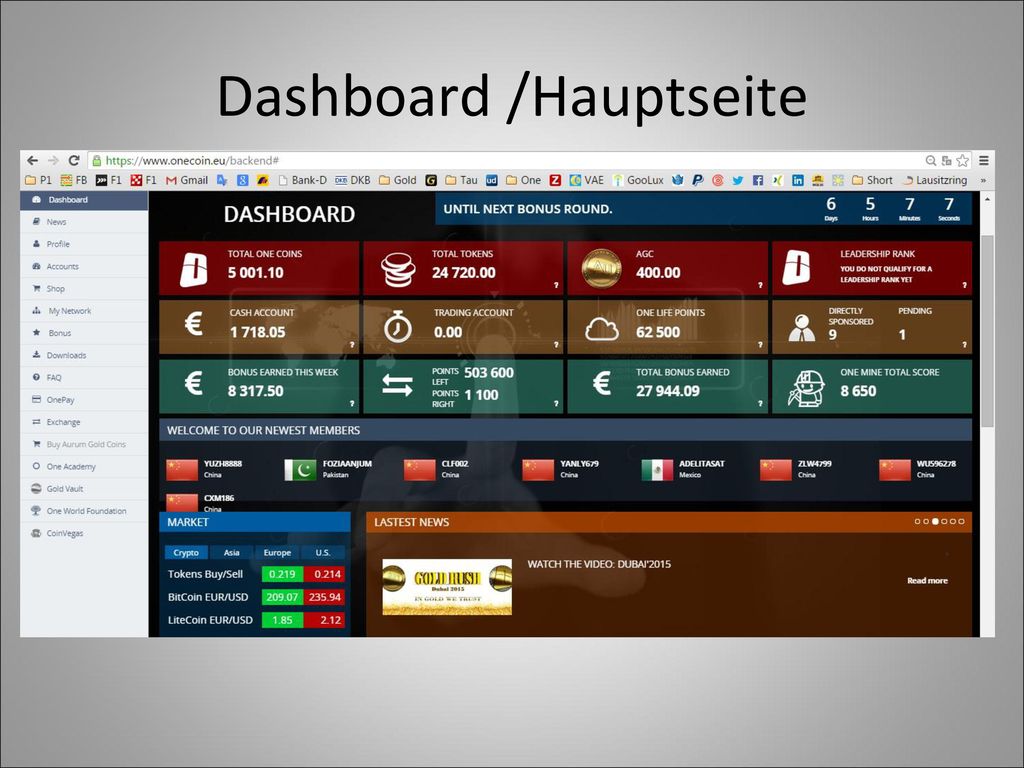Open the VAE bookmark
The image size is (1024, 768).
pyautogui.click(x=586, y=180)
